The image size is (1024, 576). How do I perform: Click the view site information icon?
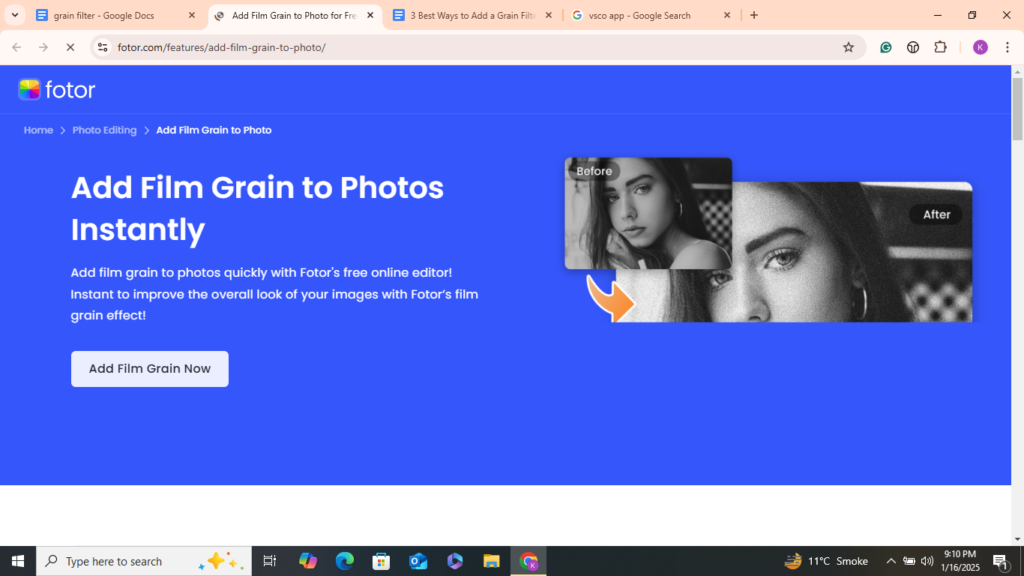(101, 46)
